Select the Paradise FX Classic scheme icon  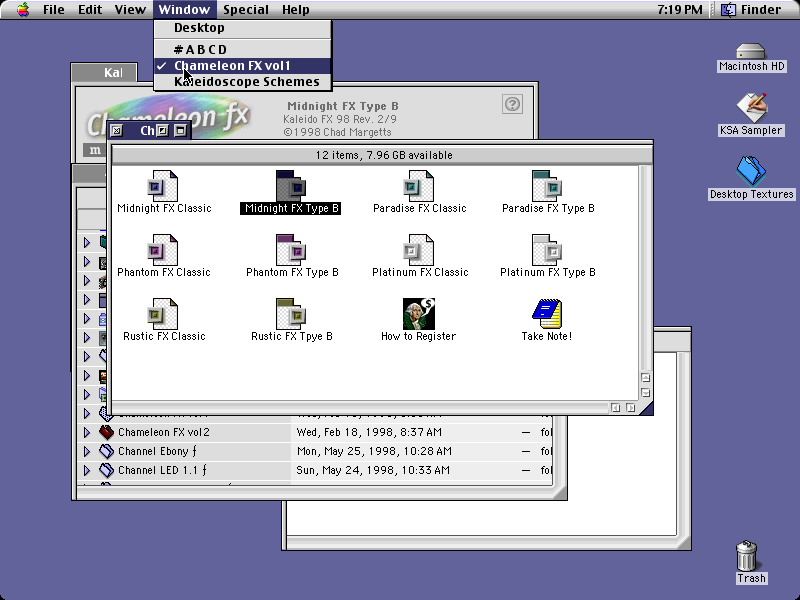point(419,186)
